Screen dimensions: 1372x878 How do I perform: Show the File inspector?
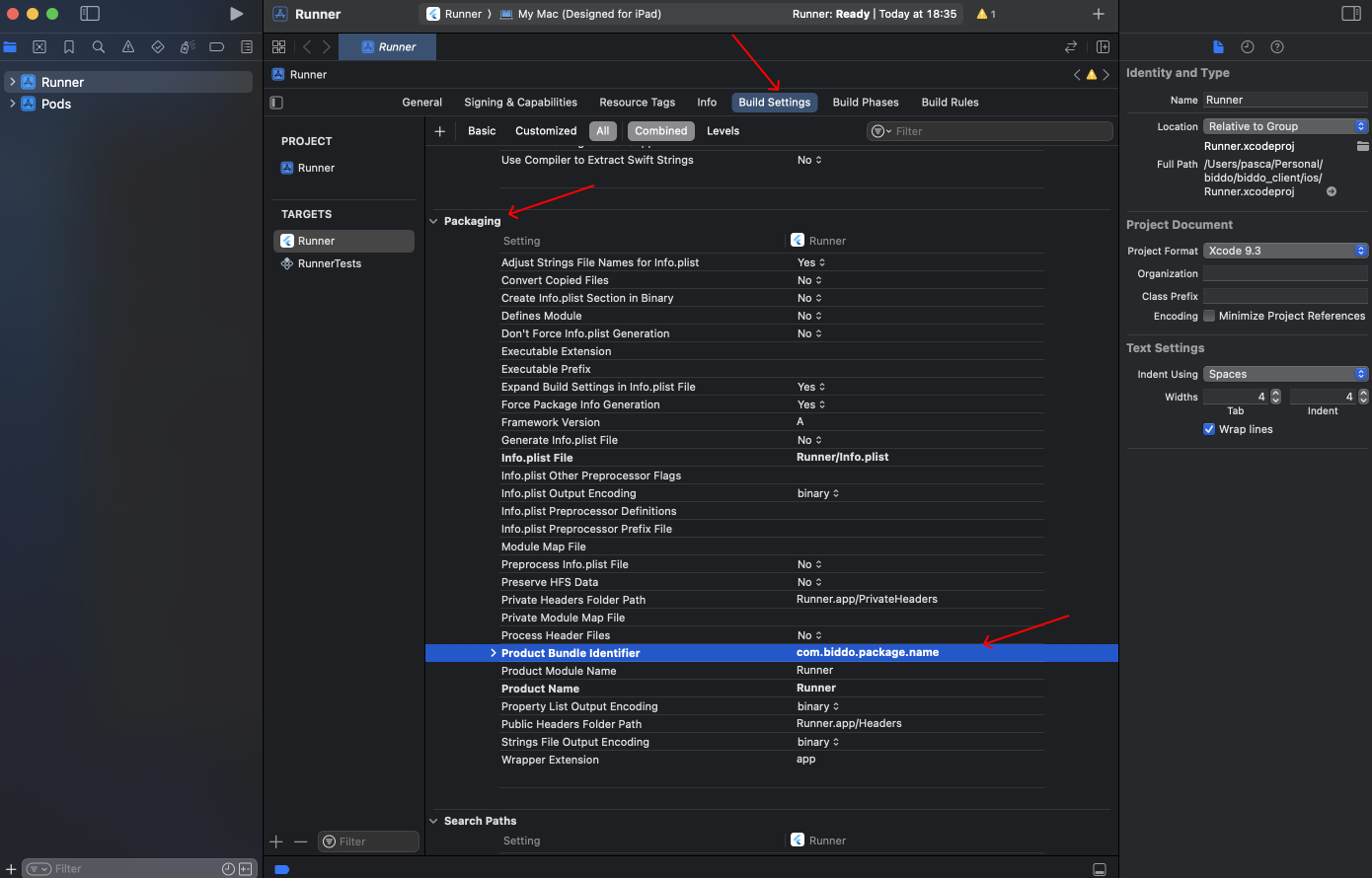point(1218,46)
